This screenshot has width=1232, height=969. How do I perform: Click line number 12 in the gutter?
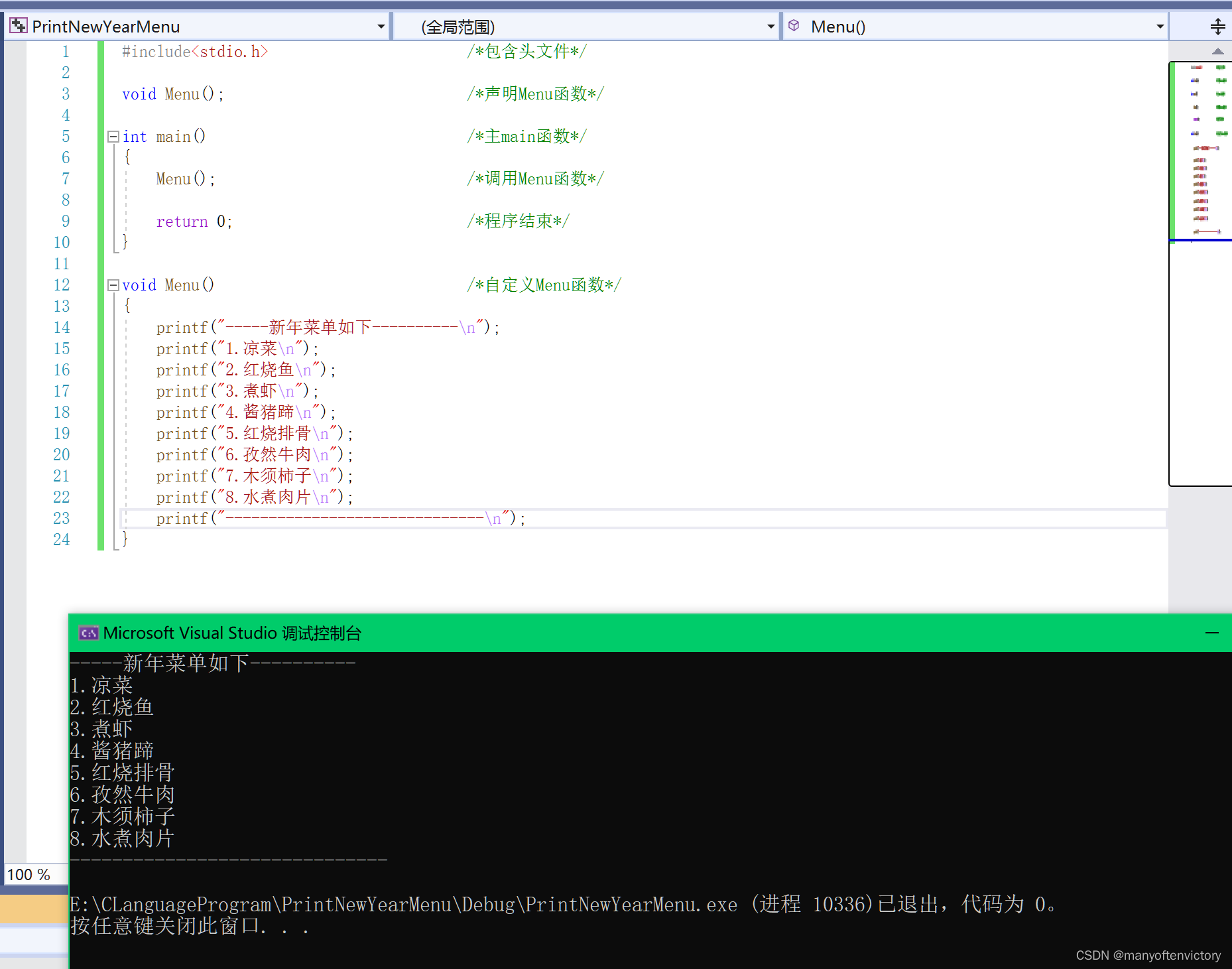(62, 285)
